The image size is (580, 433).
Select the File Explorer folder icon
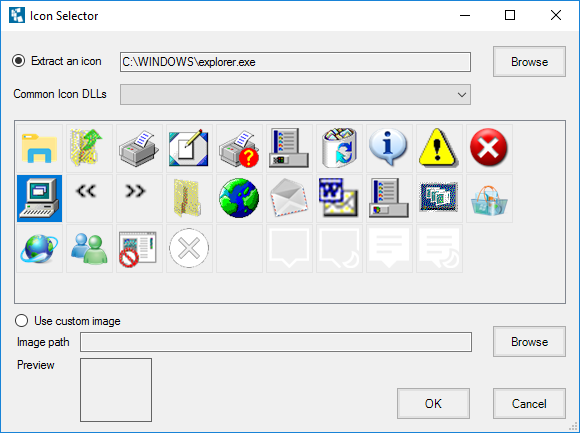click(x=40, y=149)
